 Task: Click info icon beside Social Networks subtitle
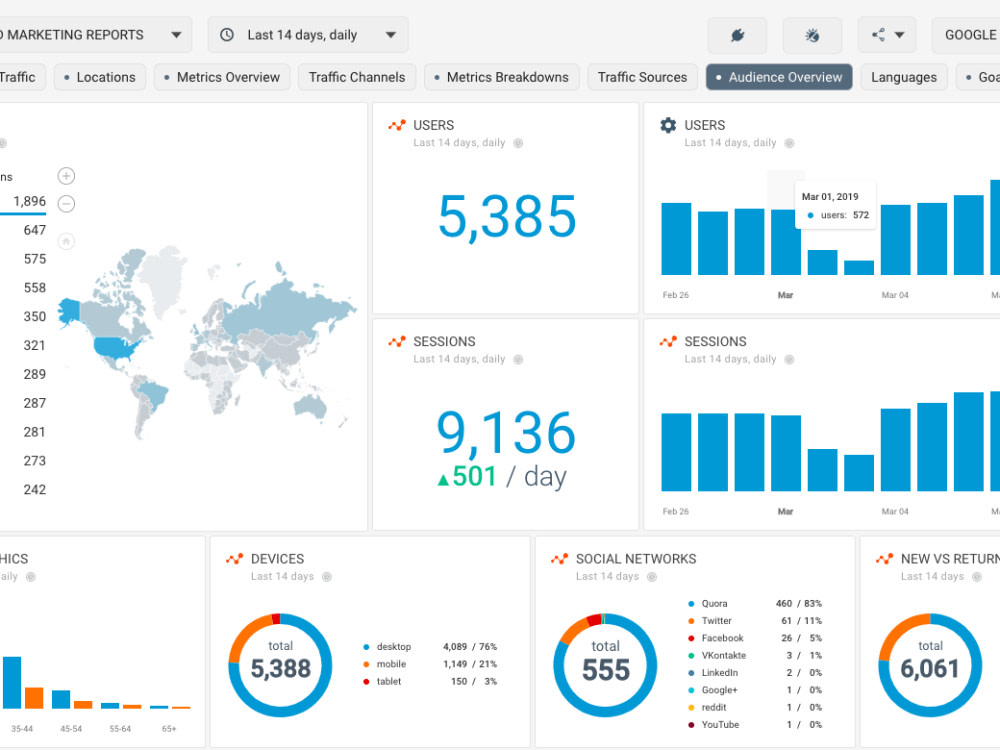652,577
